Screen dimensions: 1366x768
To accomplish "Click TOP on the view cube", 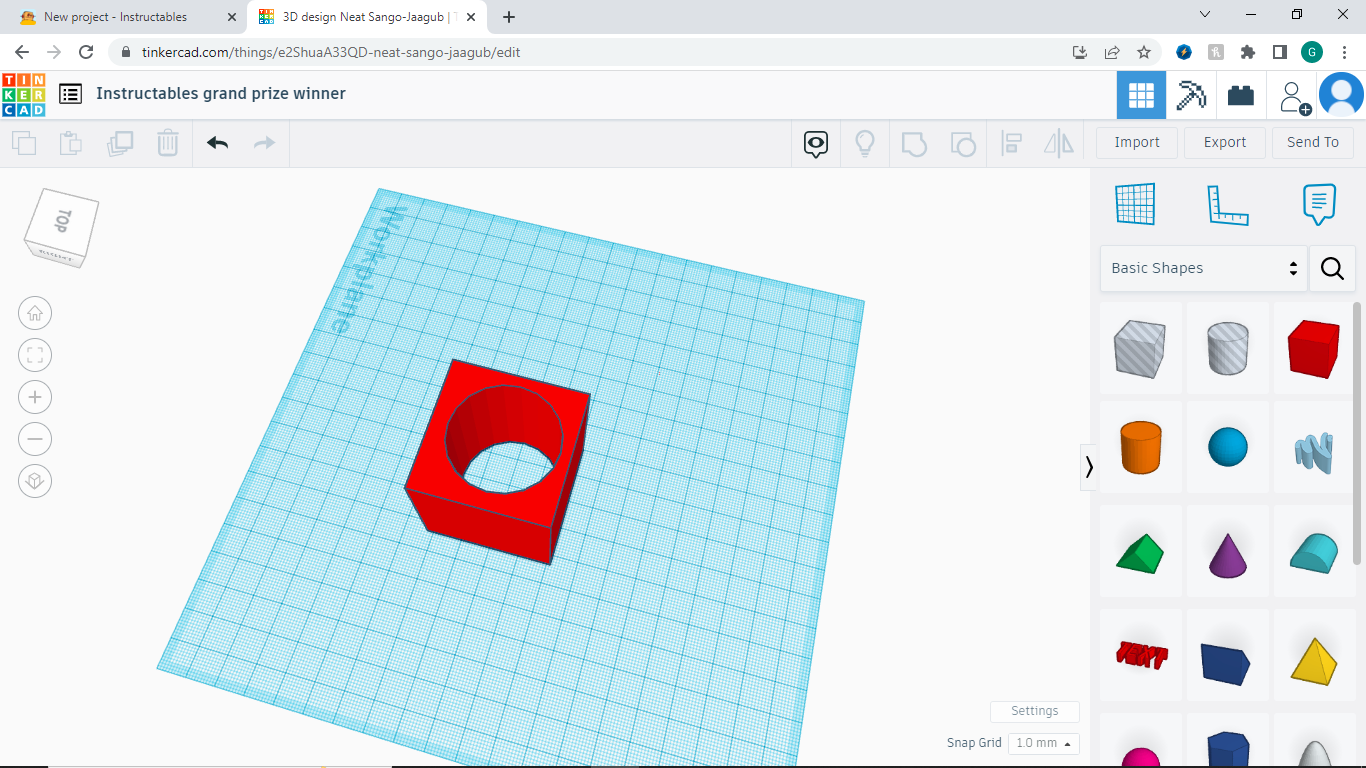I will (x=60, y=222).
